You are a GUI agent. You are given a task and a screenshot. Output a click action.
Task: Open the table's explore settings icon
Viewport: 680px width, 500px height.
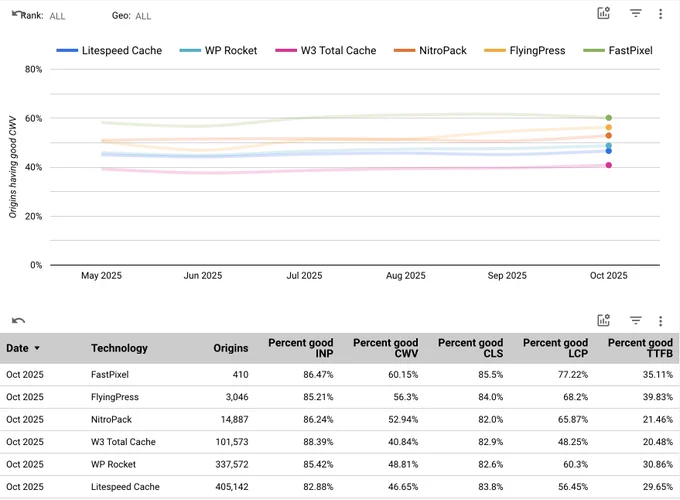click(604, 320)
